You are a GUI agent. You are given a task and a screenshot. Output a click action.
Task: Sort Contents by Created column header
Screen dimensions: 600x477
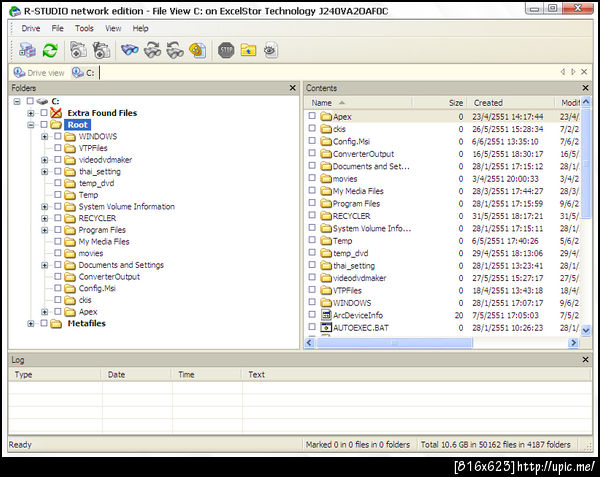coord(511,103)
